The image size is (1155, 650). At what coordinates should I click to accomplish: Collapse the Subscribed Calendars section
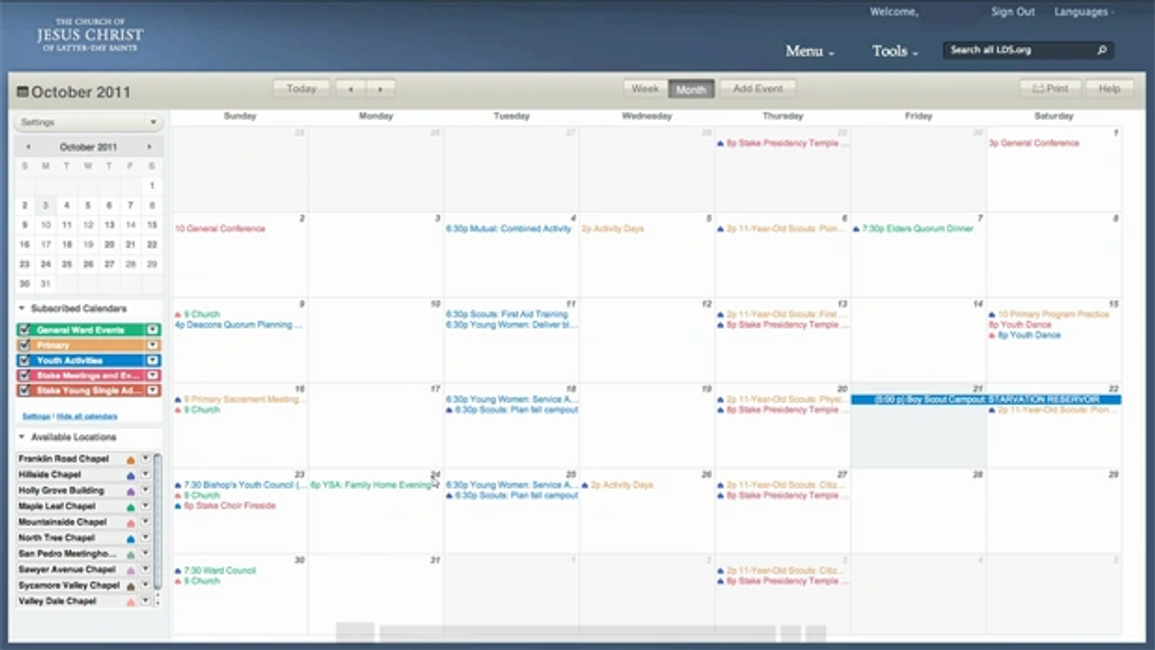point(22,309)
